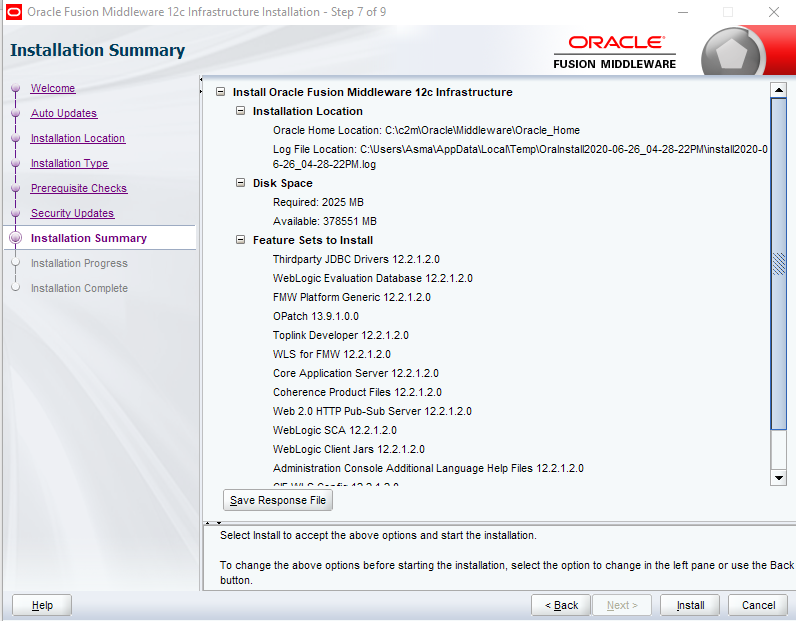The height and width of the screenshot is (621, 796).
Task: Collapse the Disk Space section
Action: click(x=241, y=183)
